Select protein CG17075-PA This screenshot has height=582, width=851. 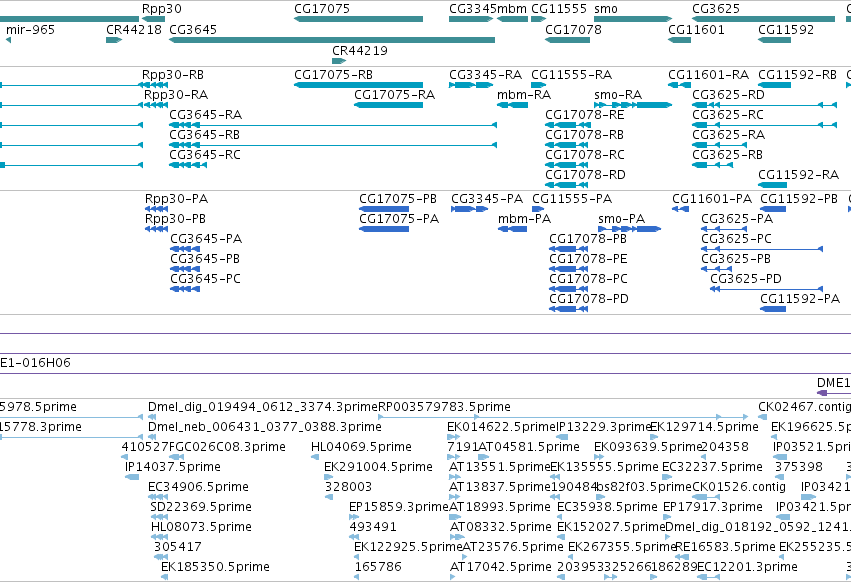point(399,219)
